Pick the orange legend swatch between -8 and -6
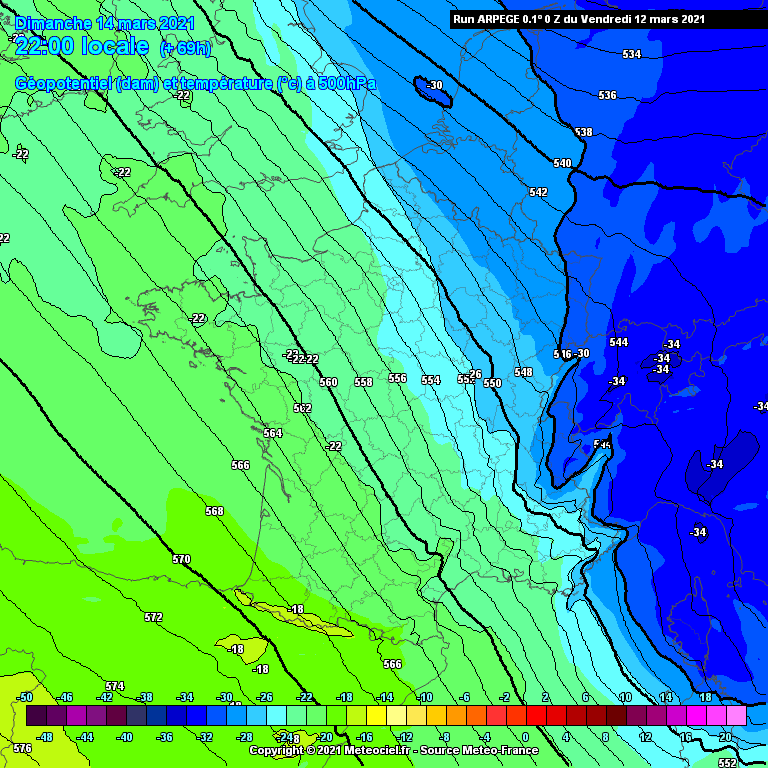 pos(456,715)
